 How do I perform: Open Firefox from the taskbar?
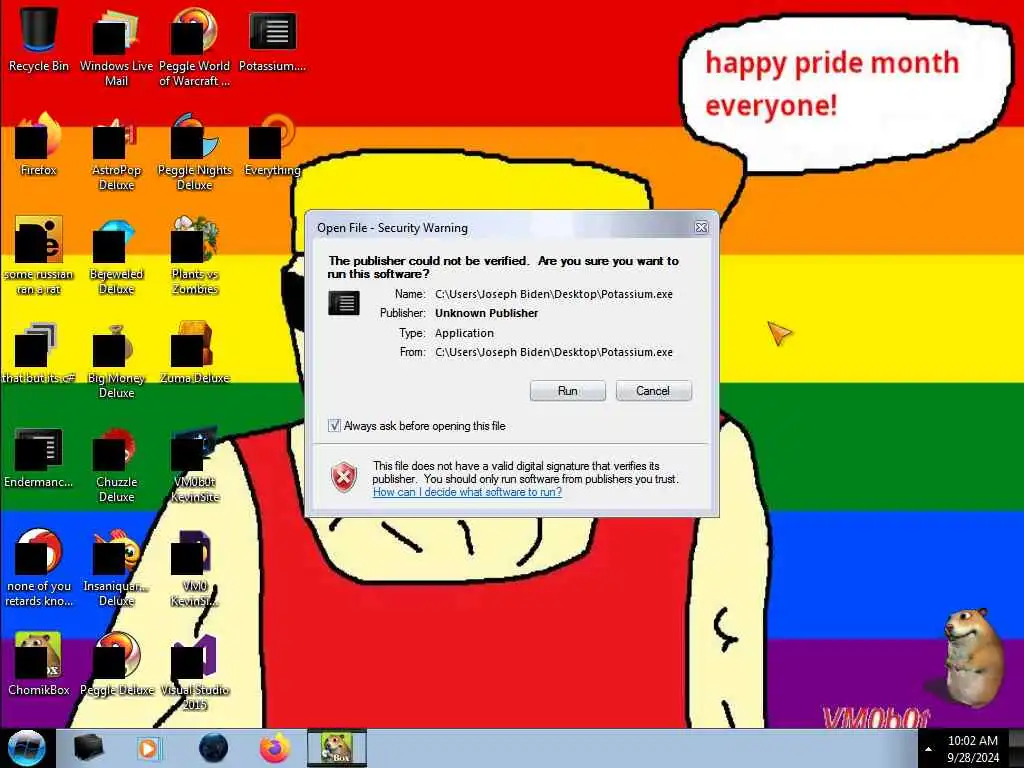click(275, 748)
